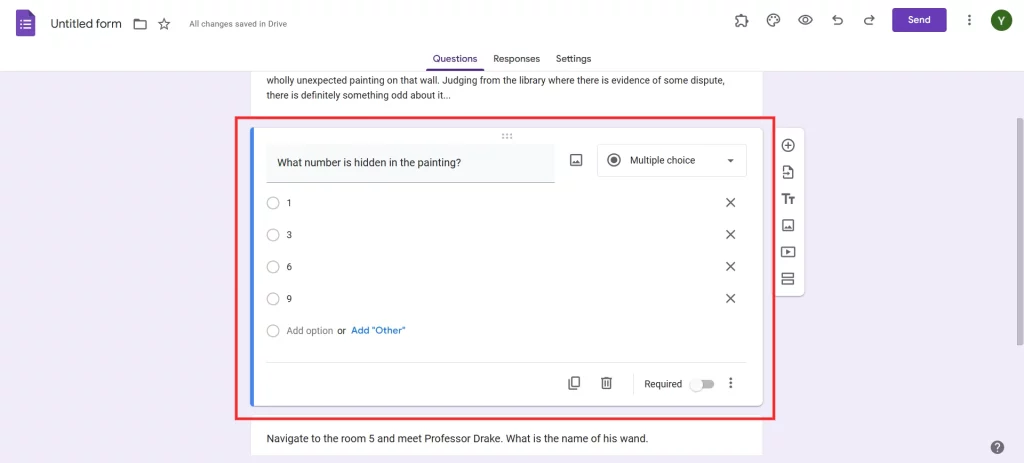Add a title and description block
1024x463 pixels.
coord(788,199)
